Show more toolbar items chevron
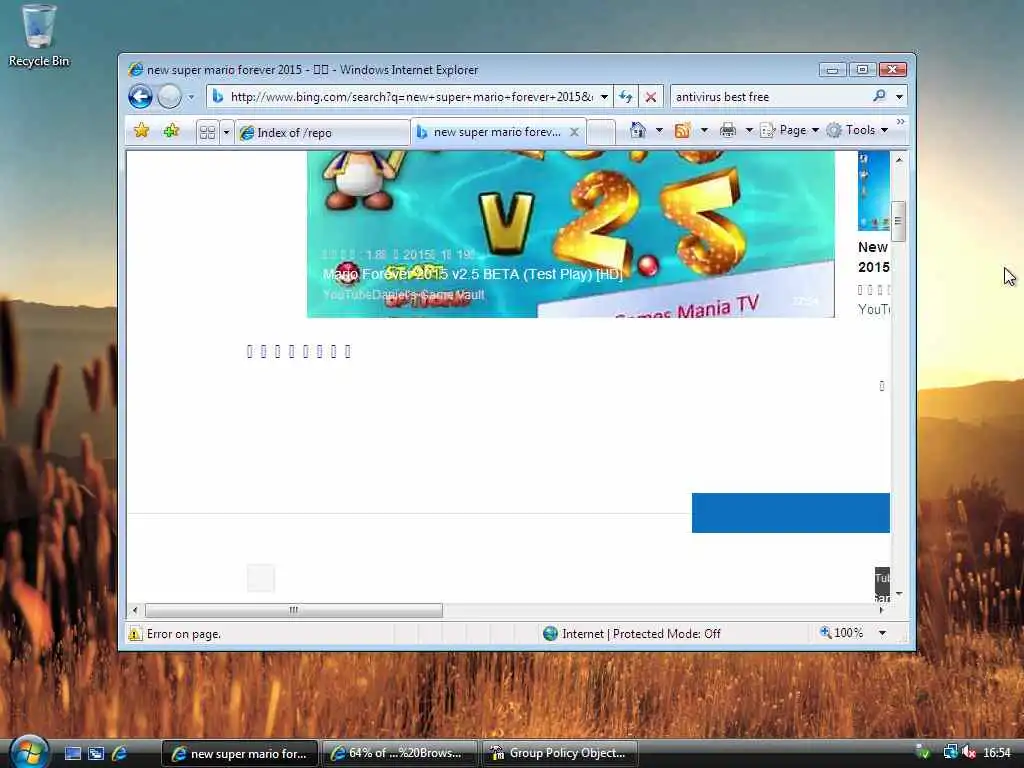Viewport: 1024px width, 768px height. [901, 122]
